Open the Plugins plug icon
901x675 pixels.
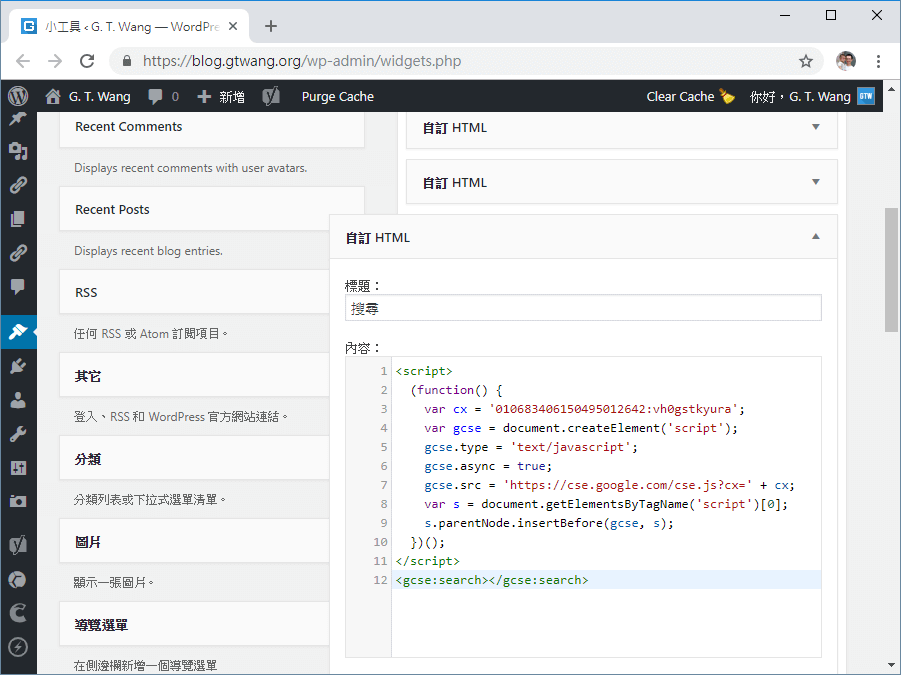coord(18,365)
